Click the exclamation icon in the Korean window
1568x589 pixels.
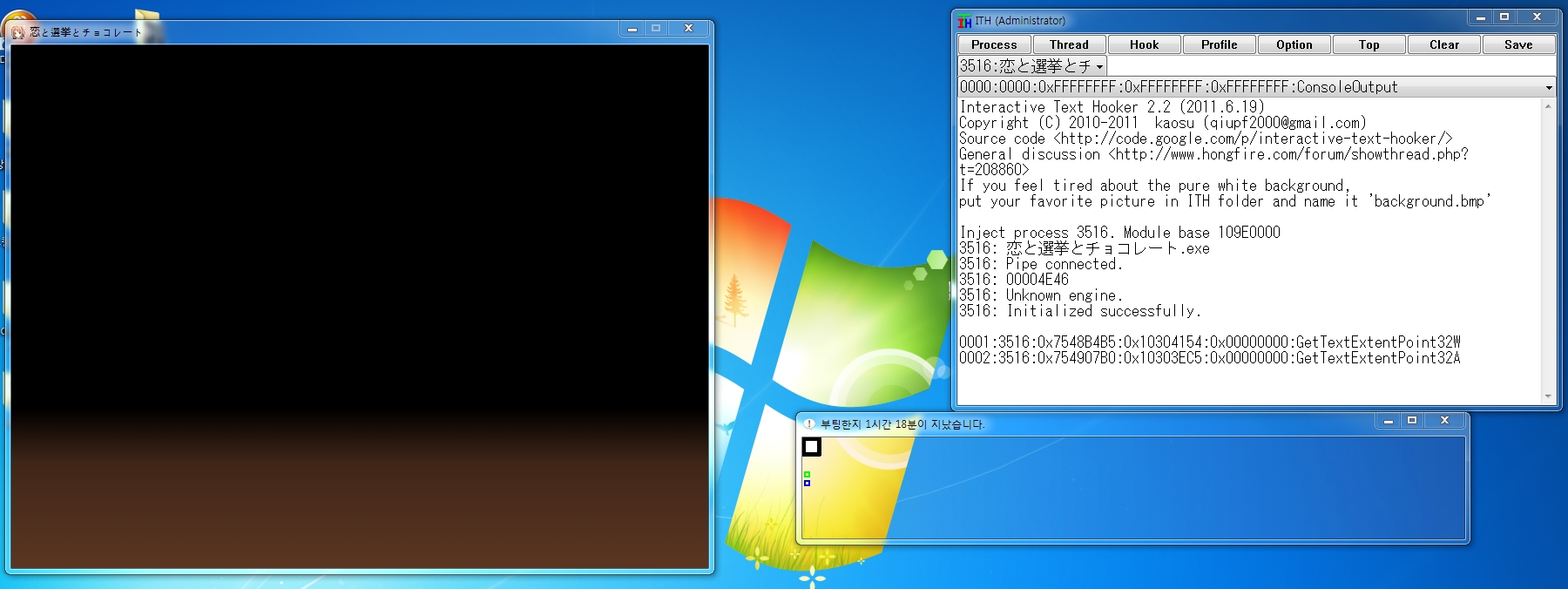808,424
